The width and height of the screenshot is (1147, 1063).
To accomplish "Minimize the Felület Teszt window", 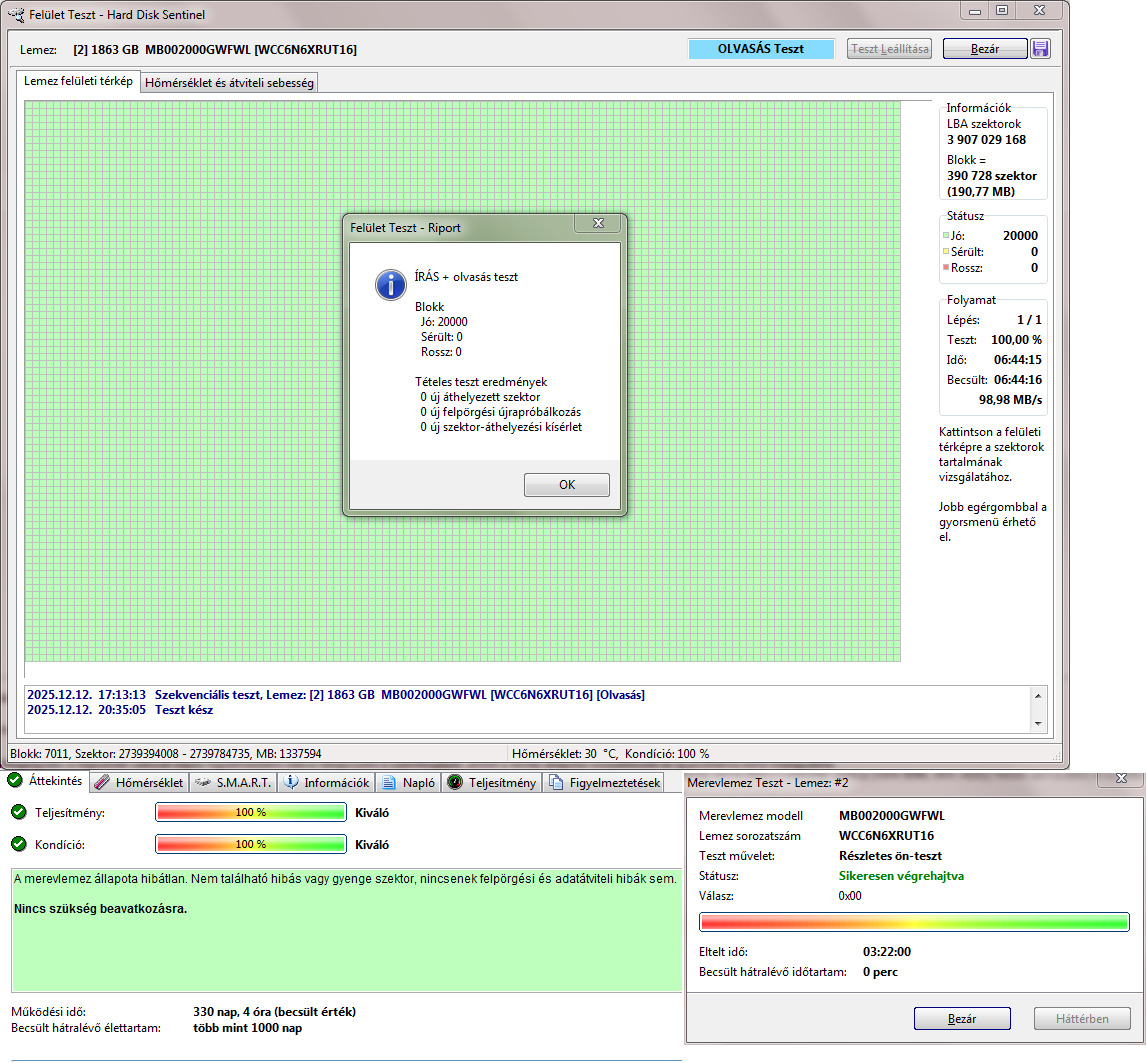I will (x=975, y=10).
